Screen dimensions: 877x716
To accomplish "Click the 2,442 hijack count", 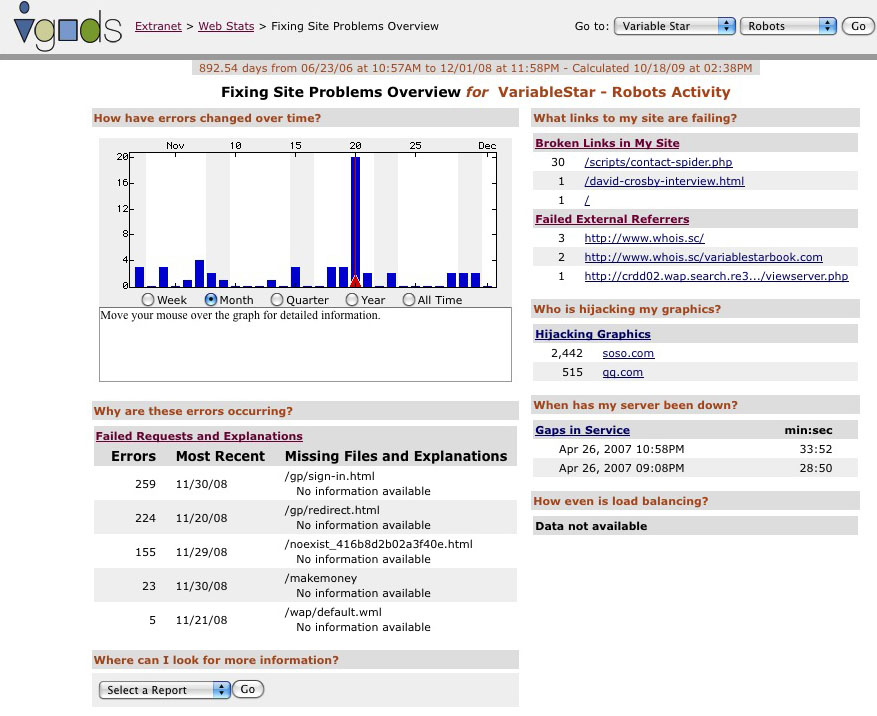I will pos(567,354).
